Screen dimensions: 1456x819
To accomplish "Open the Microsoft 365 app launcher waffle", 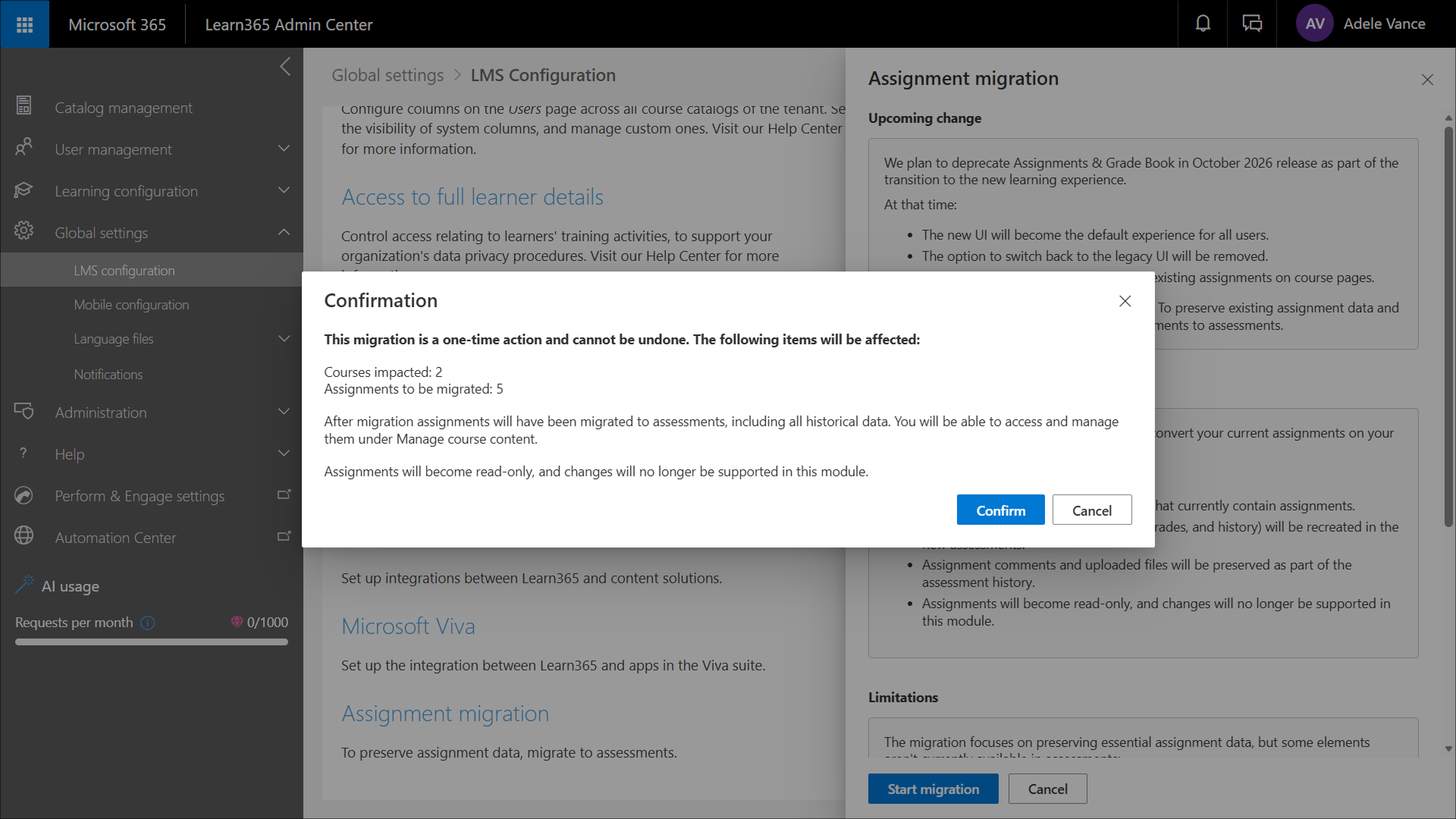I will (24, 24).
